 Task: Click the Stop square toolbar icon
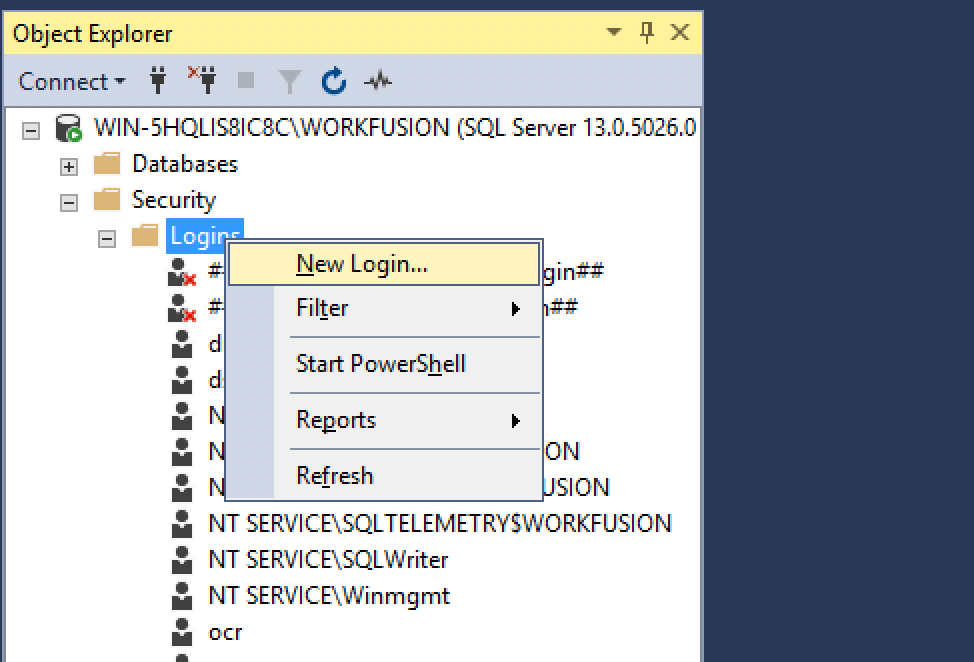click(246, 80)
